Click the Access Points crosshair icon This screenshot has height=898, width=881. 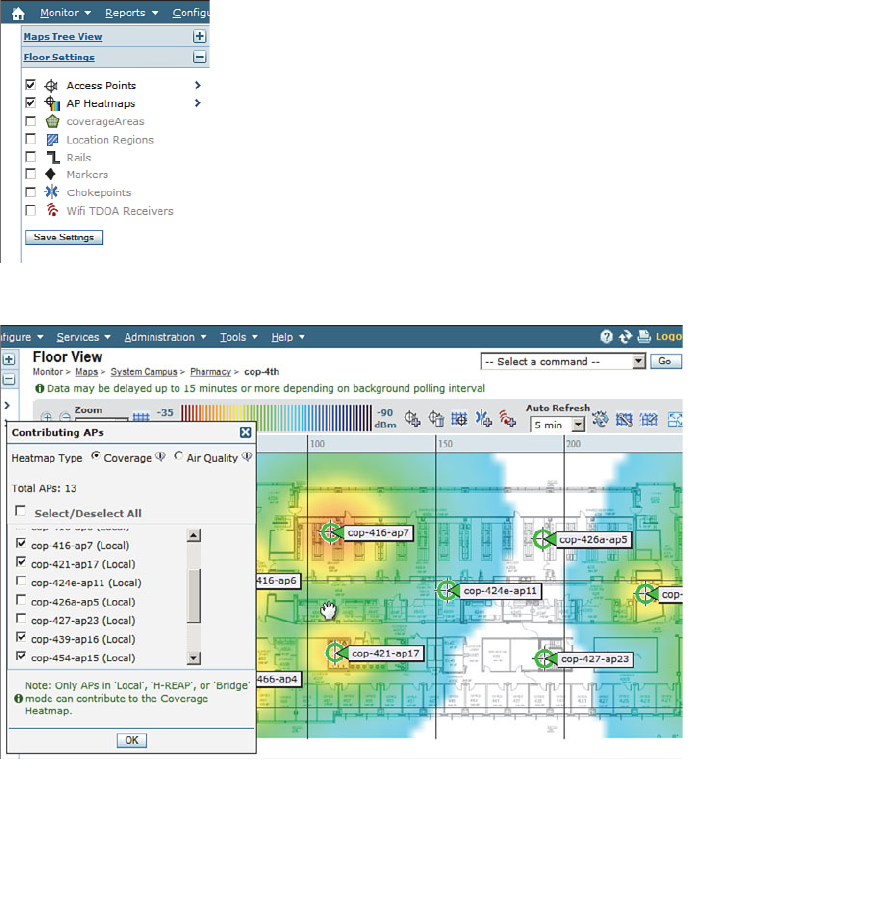(52, 86)
